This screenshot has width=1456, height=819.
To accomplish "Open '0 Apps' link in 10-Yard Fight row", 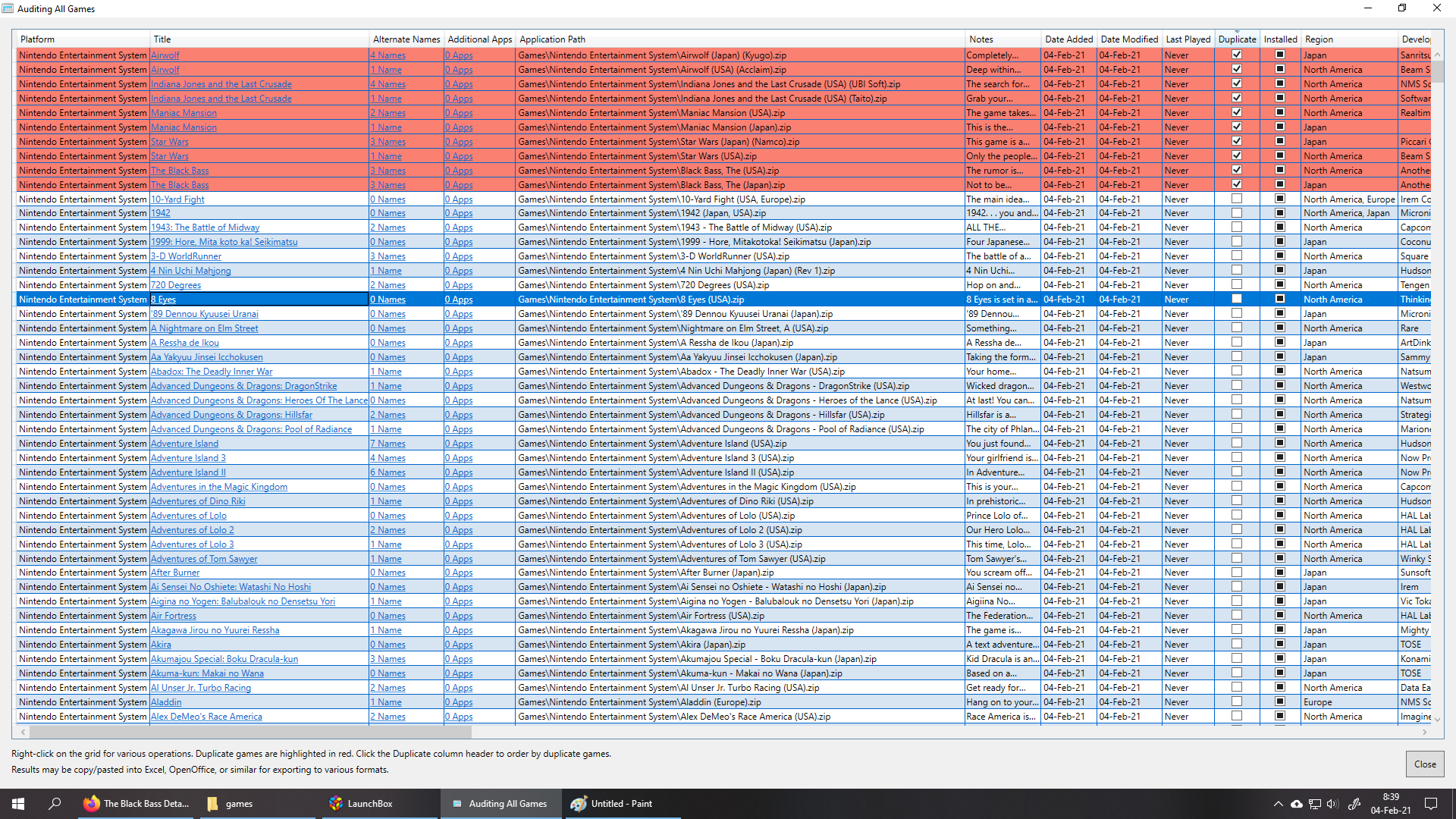I will point(459,199).
